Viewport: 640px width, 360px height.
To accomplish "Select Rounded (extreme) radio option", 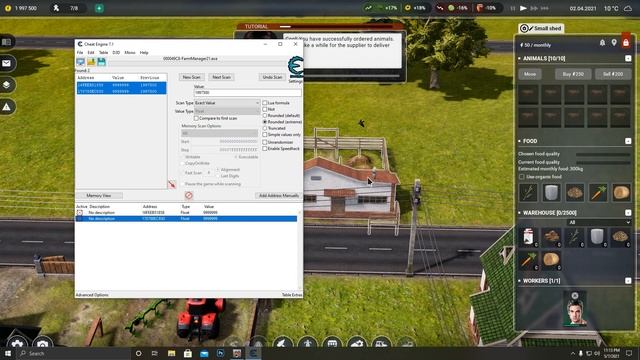I will click(264, 122).
